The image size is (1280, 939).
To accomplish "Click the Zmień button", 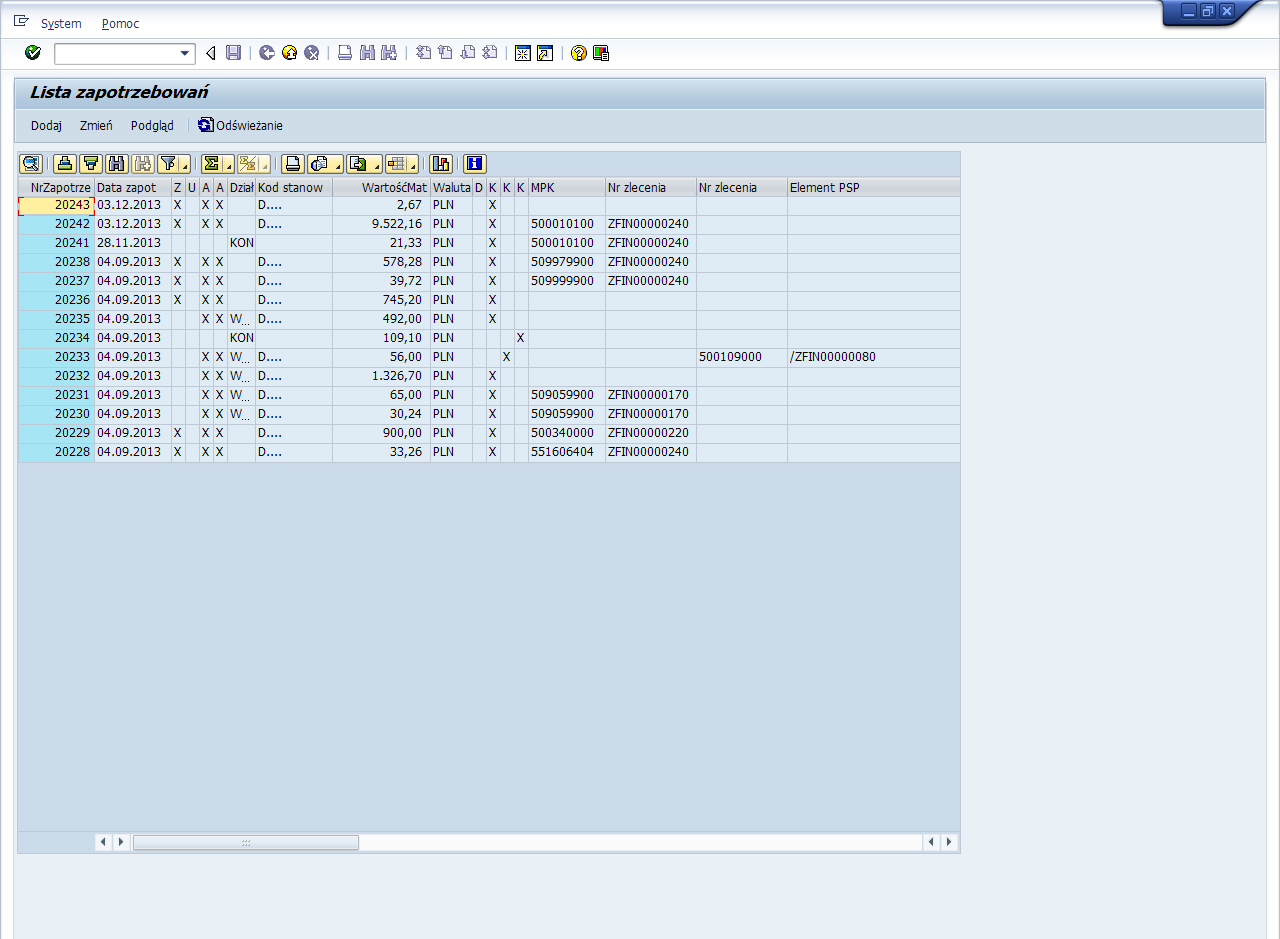I will 96,125.
